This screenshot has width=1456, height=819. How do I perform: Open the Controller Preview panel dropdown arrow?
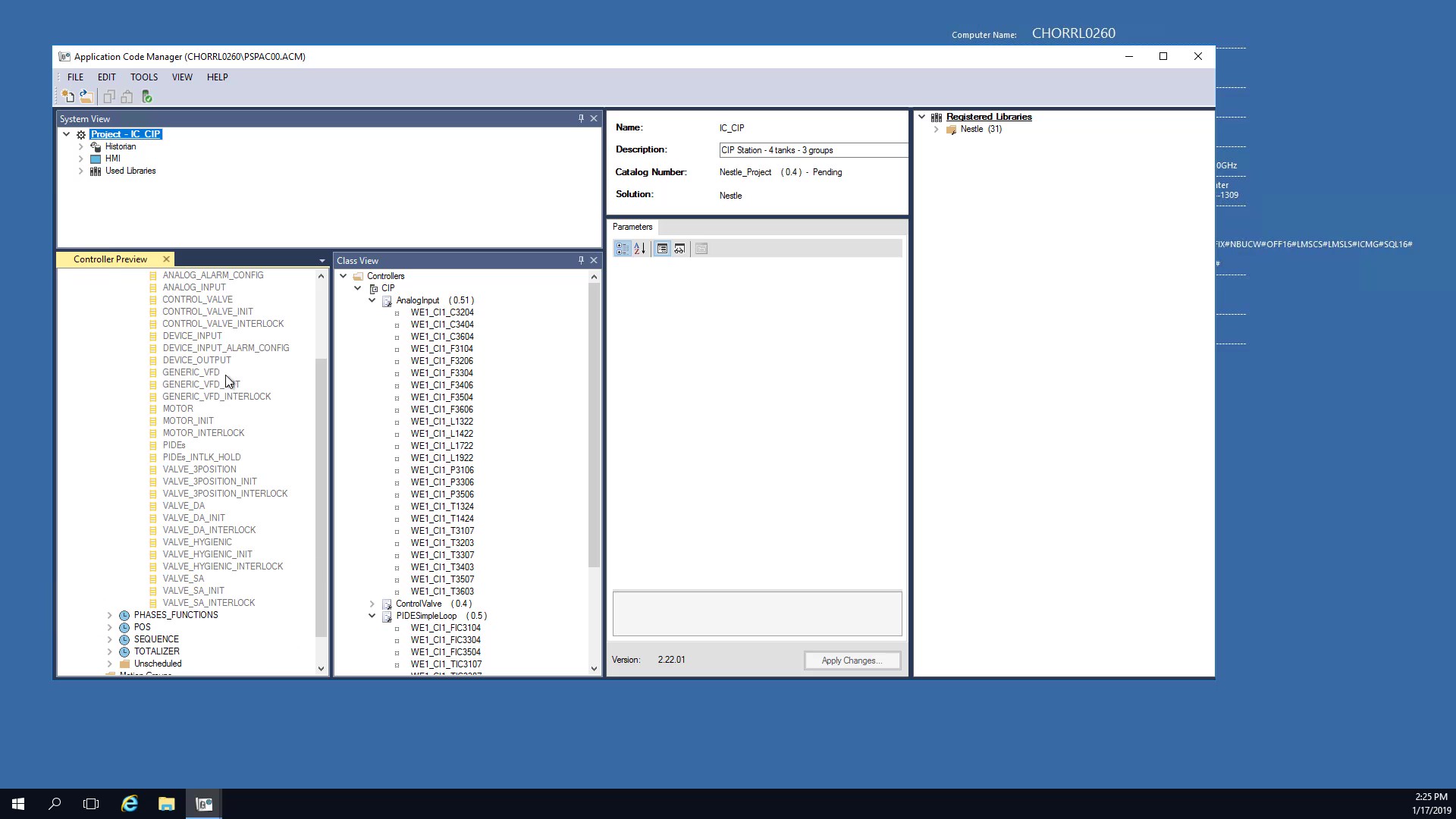pyautogui.click(x=322, y=260)
